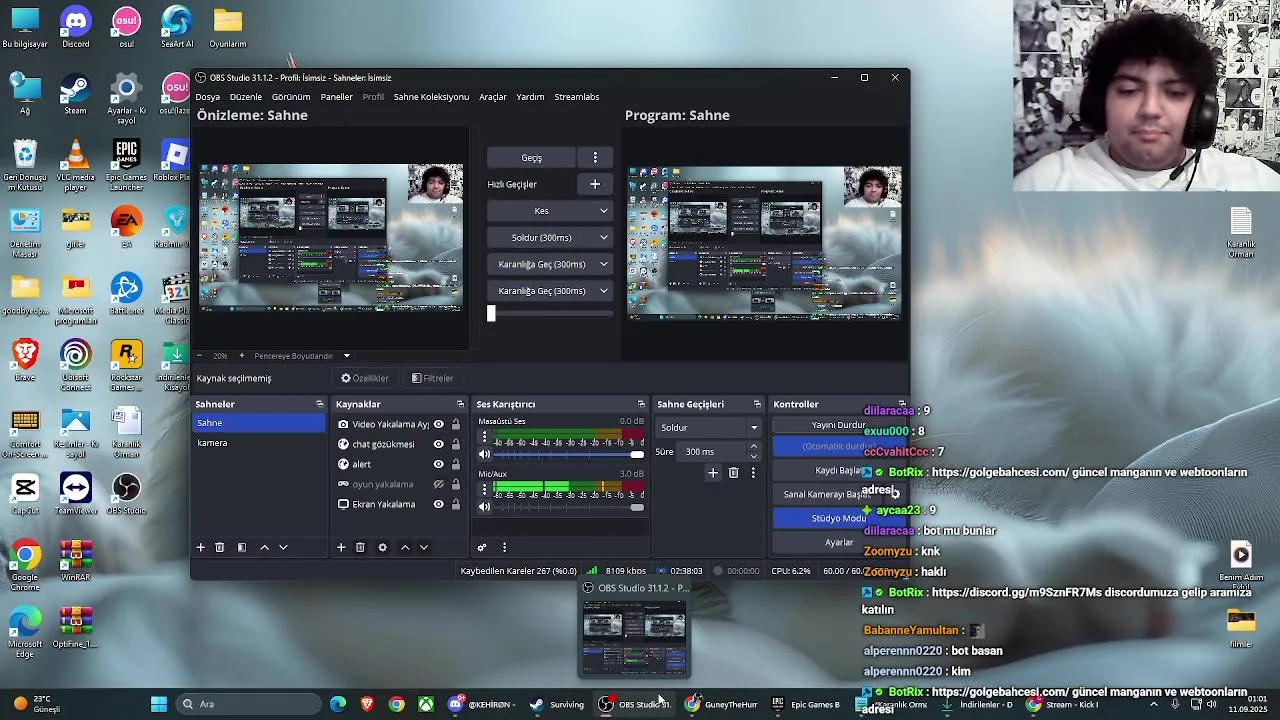Open Özellikler for the selected source
The height and width of the screenshot is (720, 1280).
365,378
